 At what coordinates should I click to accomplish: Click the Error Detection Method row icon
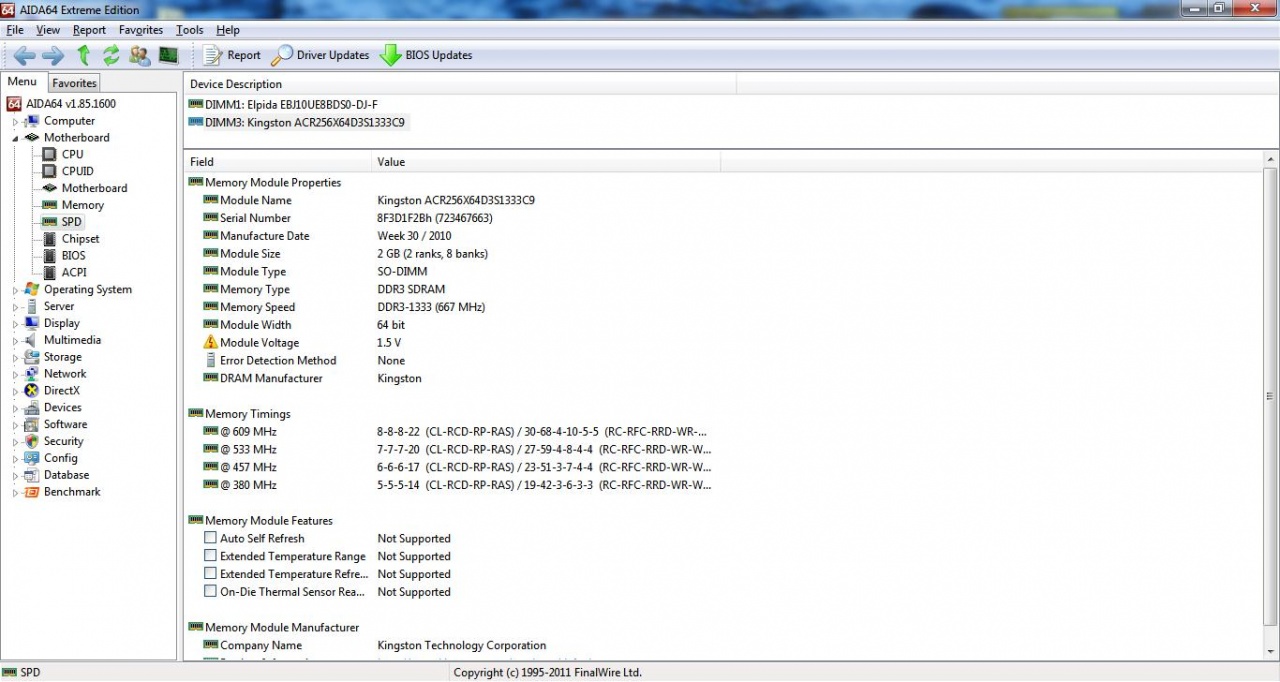(x=210, y=360)
